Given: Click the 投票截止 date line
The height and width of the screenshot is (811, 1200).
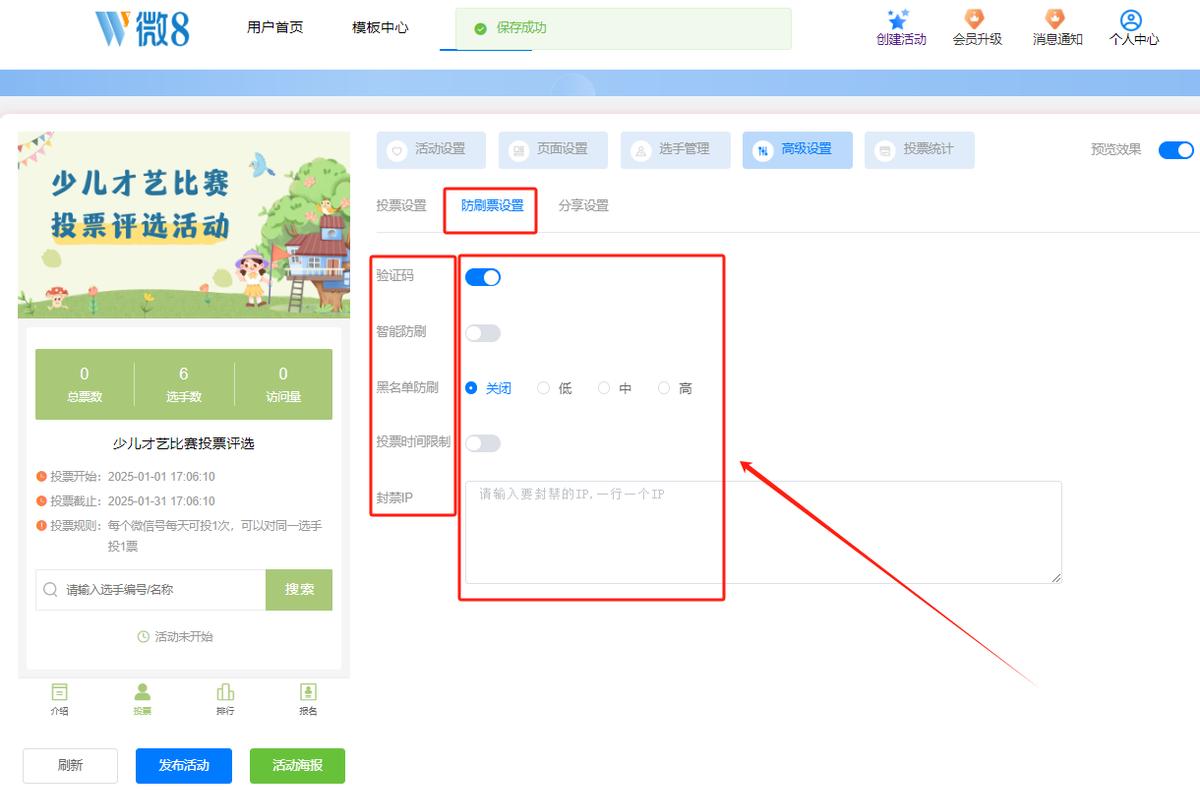Looking at the screenshot, I should tap(126, 501).
